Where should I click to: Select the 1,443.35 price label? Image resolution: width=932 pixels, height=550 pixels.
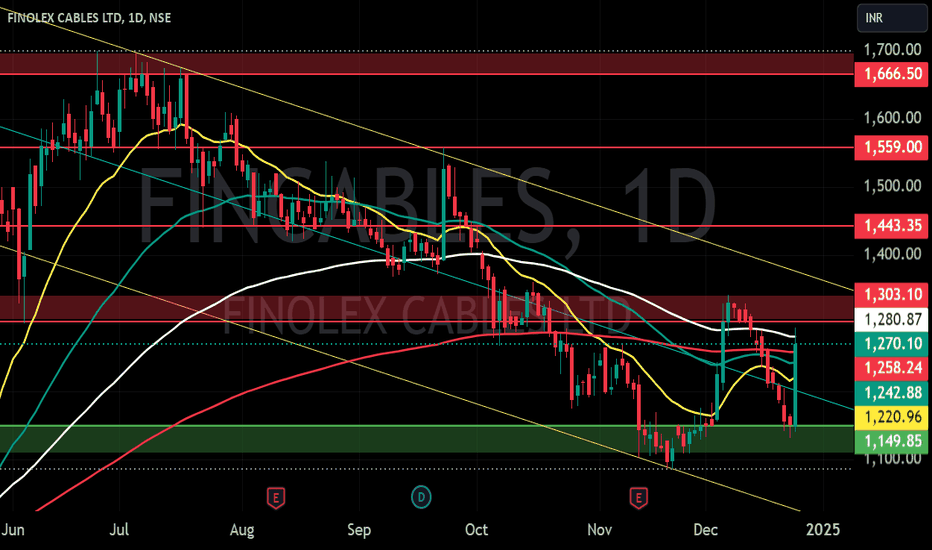(x=893, y=226)
